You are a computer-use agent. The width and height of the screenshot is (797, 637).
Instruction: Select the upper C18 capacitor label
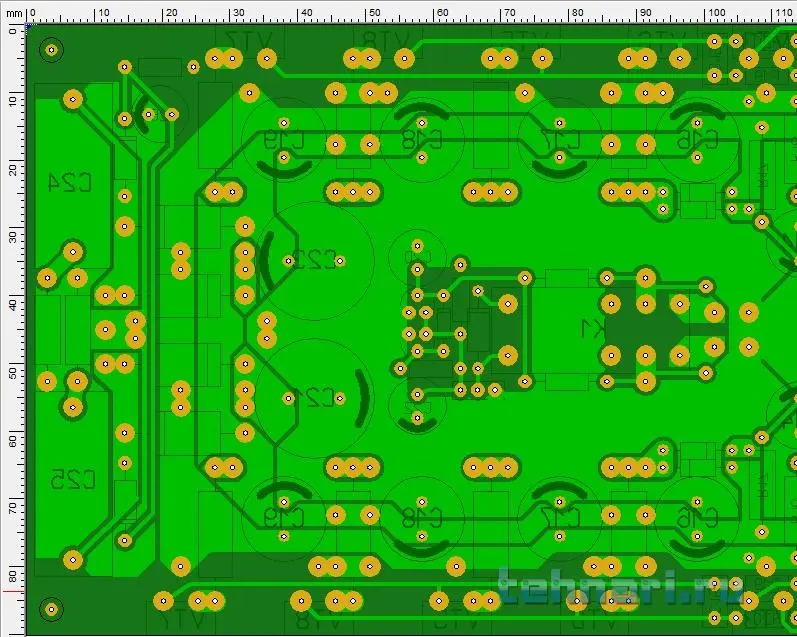coord(422,140)
